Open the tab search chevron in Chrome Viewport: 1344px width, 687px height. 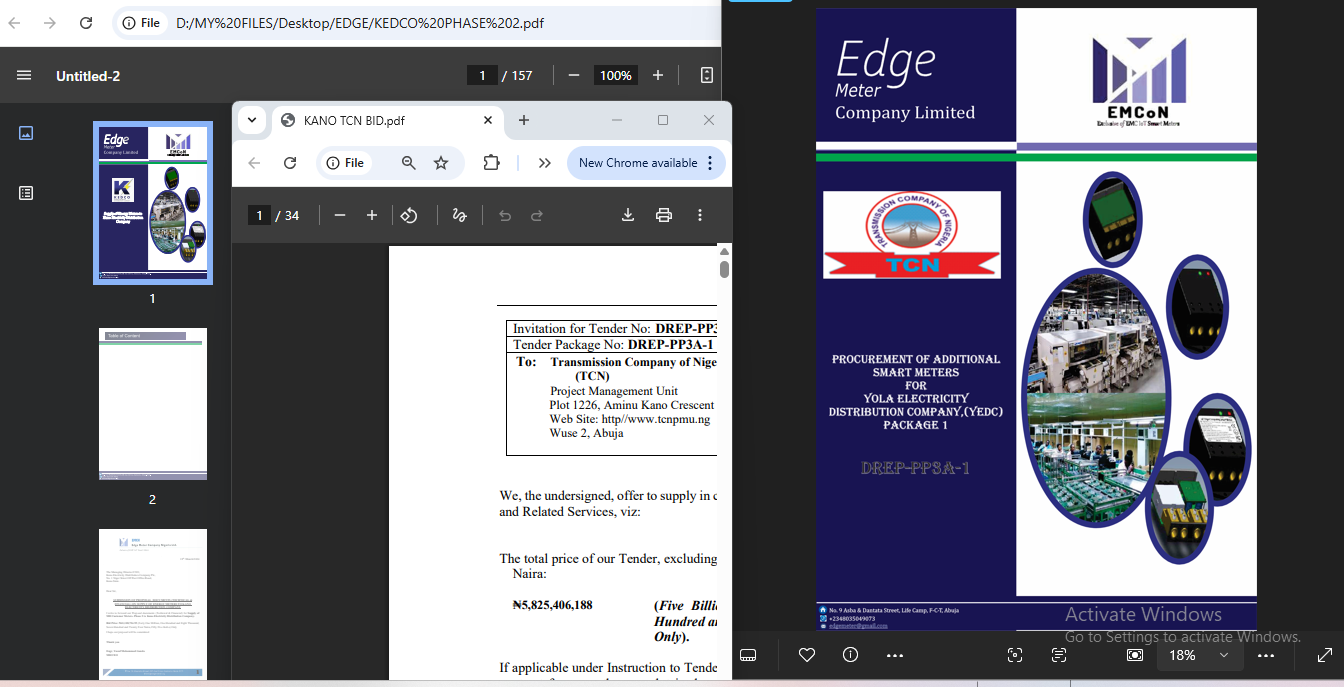tap(252, 119)
